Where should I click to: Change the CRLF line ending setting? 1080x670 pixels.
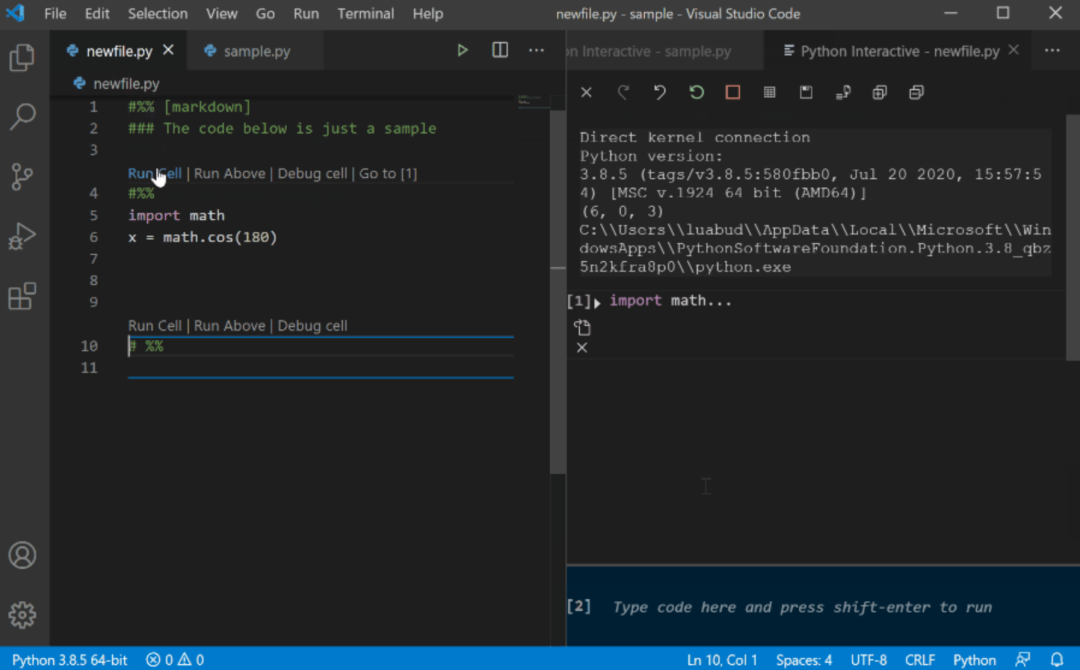(x=919, y=660)
